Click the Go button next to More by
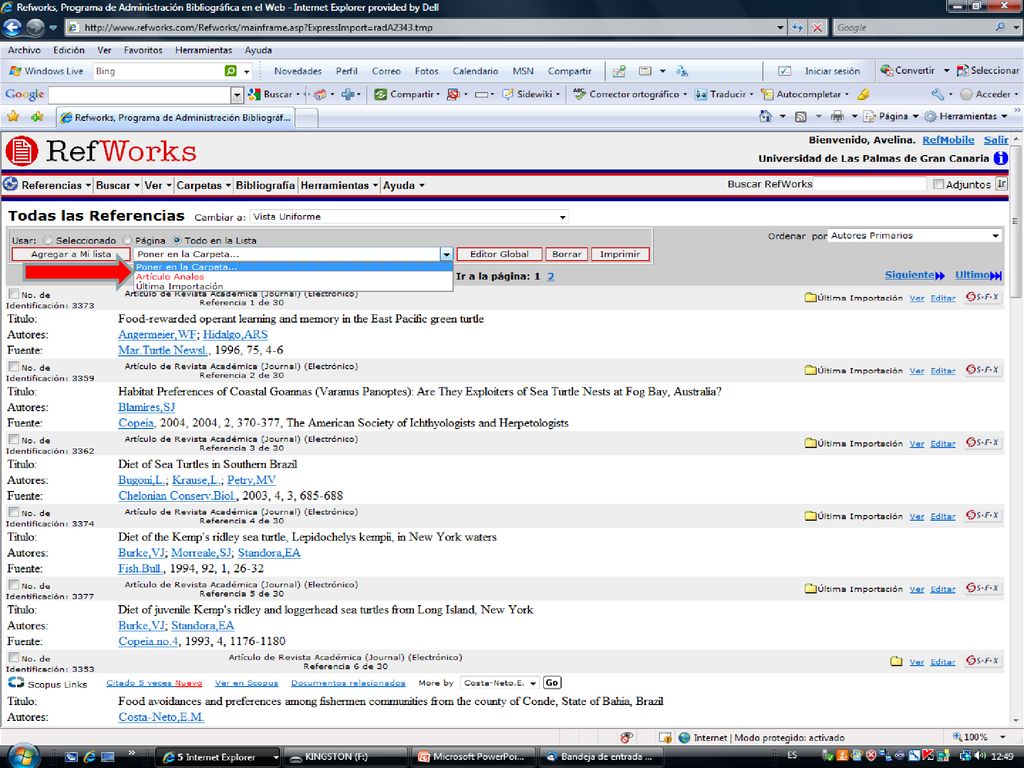 pos(552,683)
